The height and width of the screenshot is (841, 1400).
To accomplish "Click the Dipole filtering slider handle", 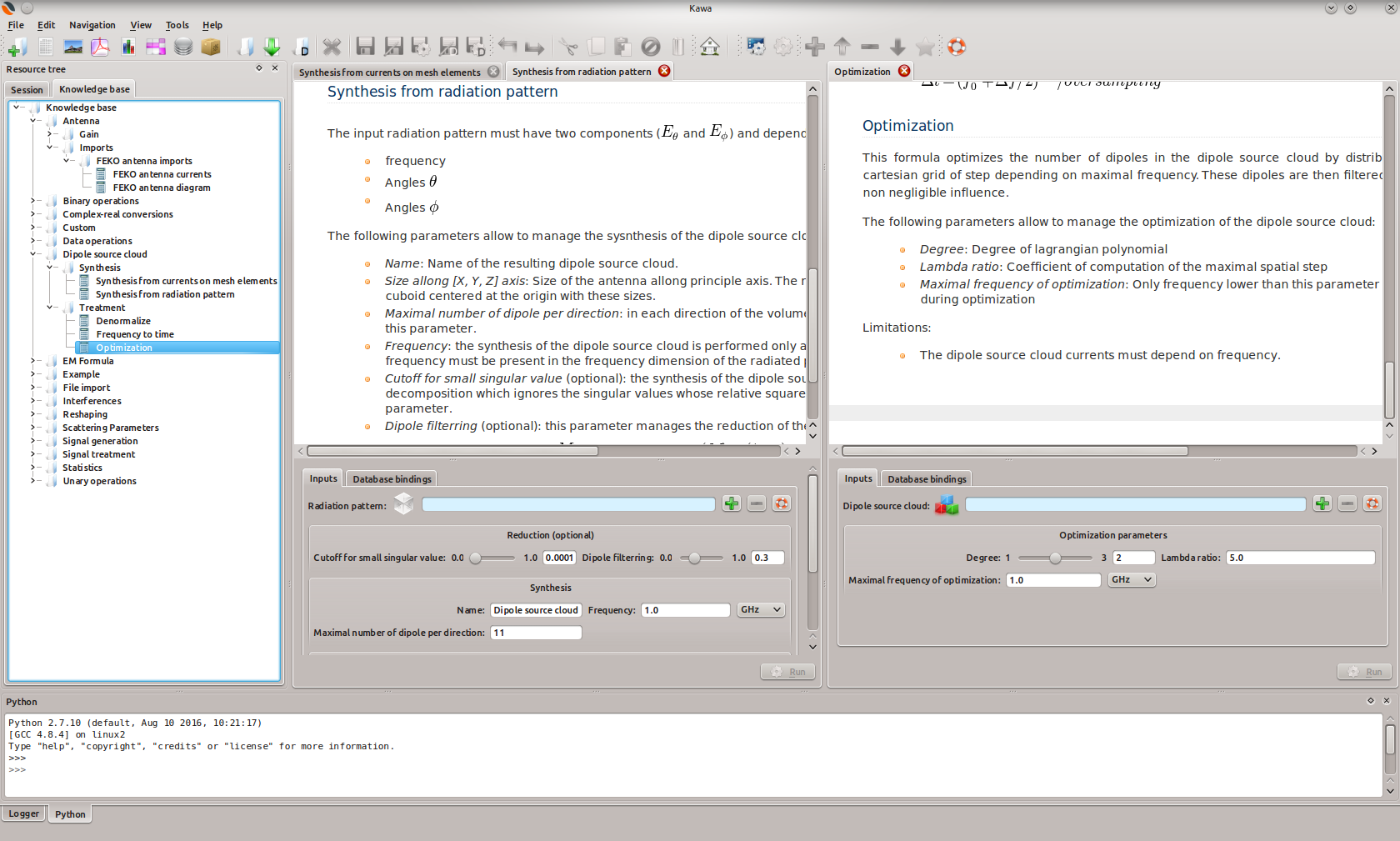I will [x=694, y=558].
